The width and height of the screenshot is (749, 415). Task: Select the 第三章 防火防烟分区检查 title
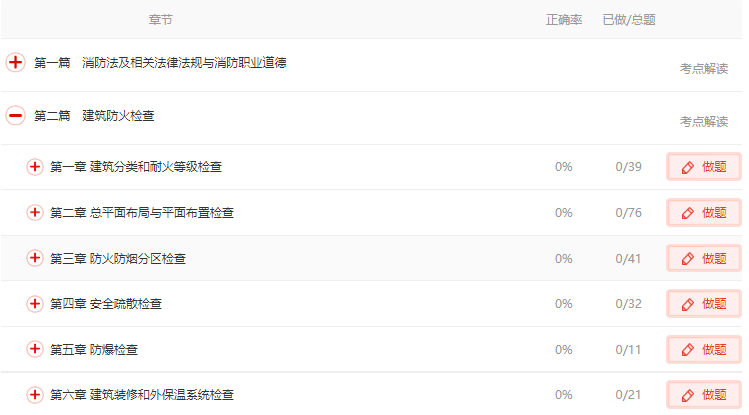coord(118,259)
